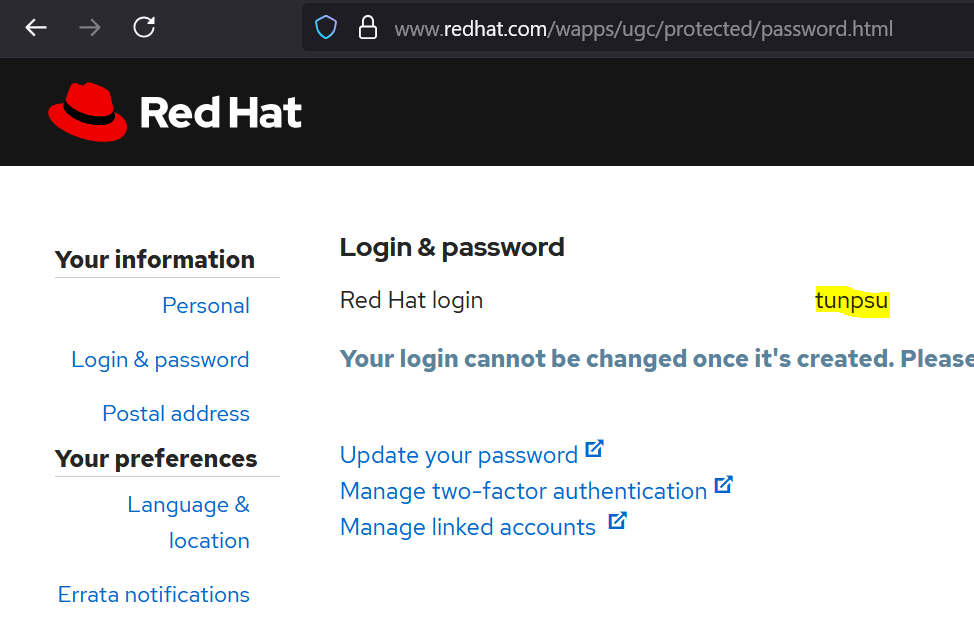
Task: Open Language & location preferences
Action: click(x=188, y=521)
